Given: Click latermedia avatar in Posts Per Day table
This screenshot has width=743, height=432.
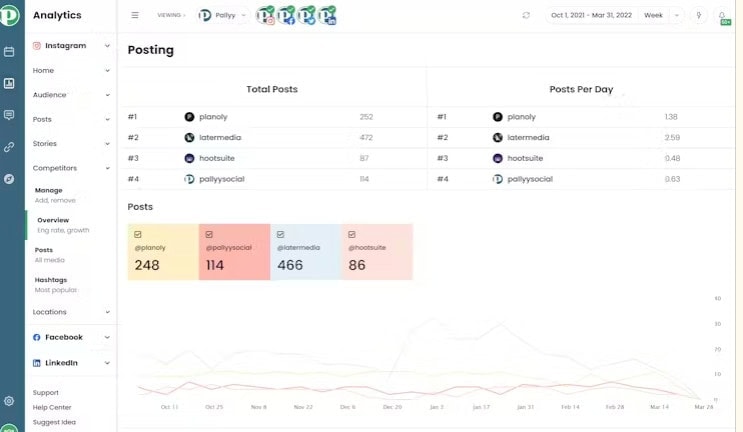Looking at the screenshot, I should [x=498, y=137].
